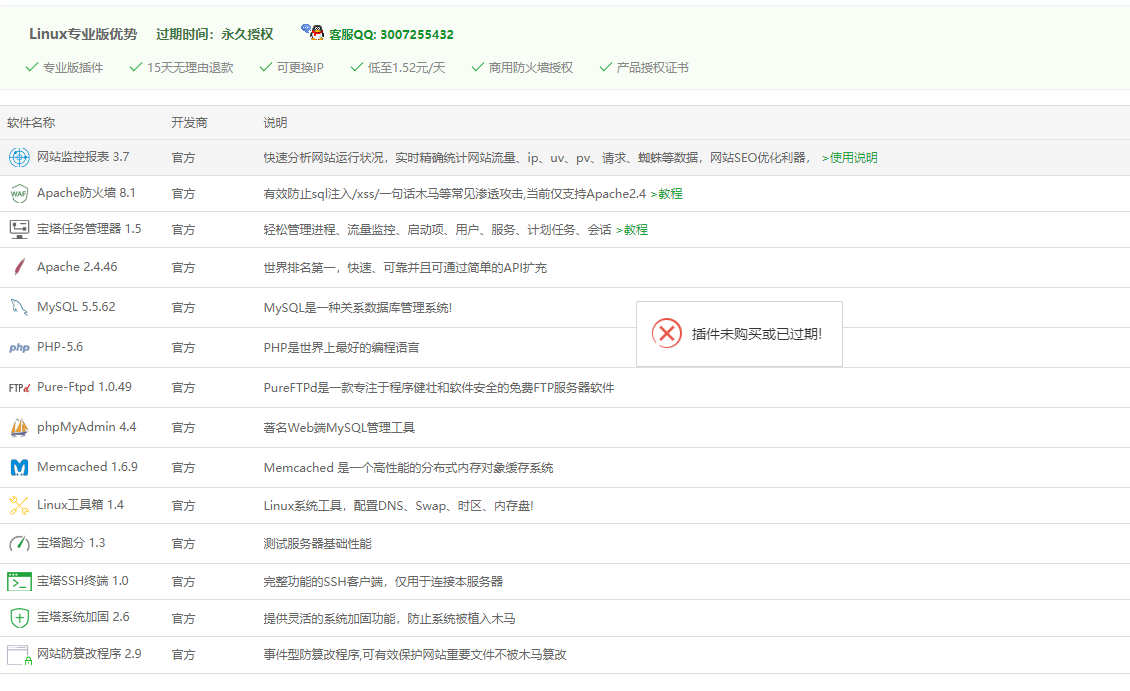Click the Memcached blue M icon

click(x=19, y=468)
